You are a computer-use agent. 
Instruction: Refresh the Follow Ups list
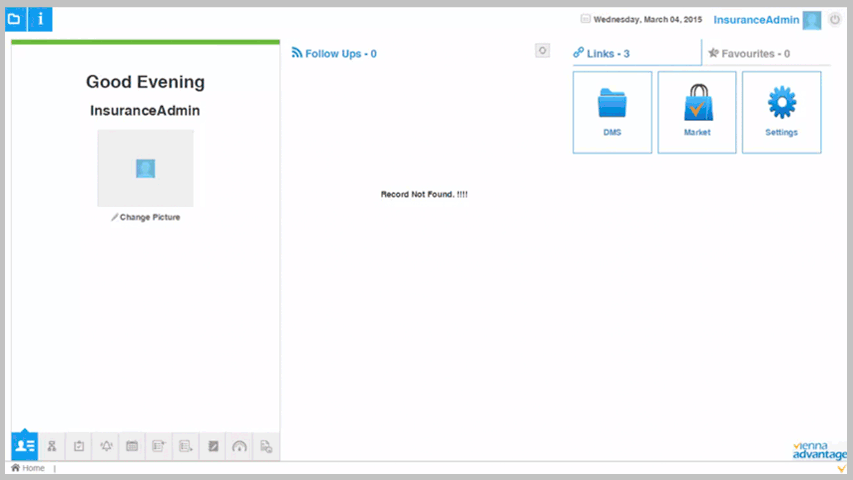click(x=542, y=51)
